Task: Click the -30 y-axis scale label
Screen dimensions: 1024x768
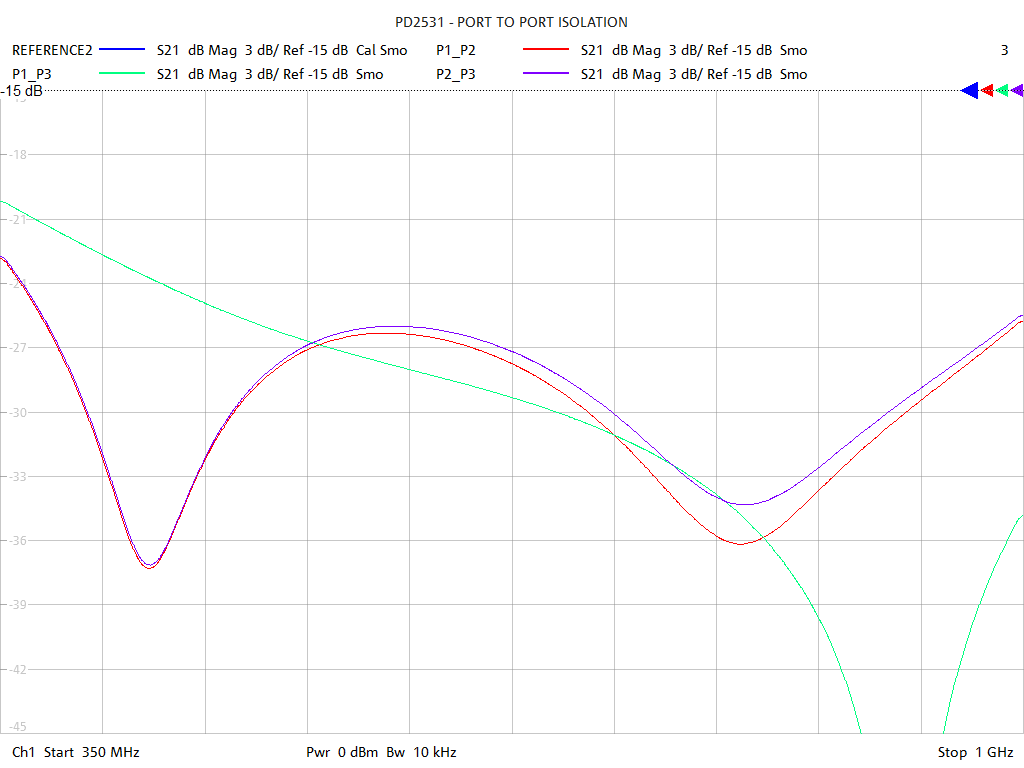Action: tap(18, 413)
